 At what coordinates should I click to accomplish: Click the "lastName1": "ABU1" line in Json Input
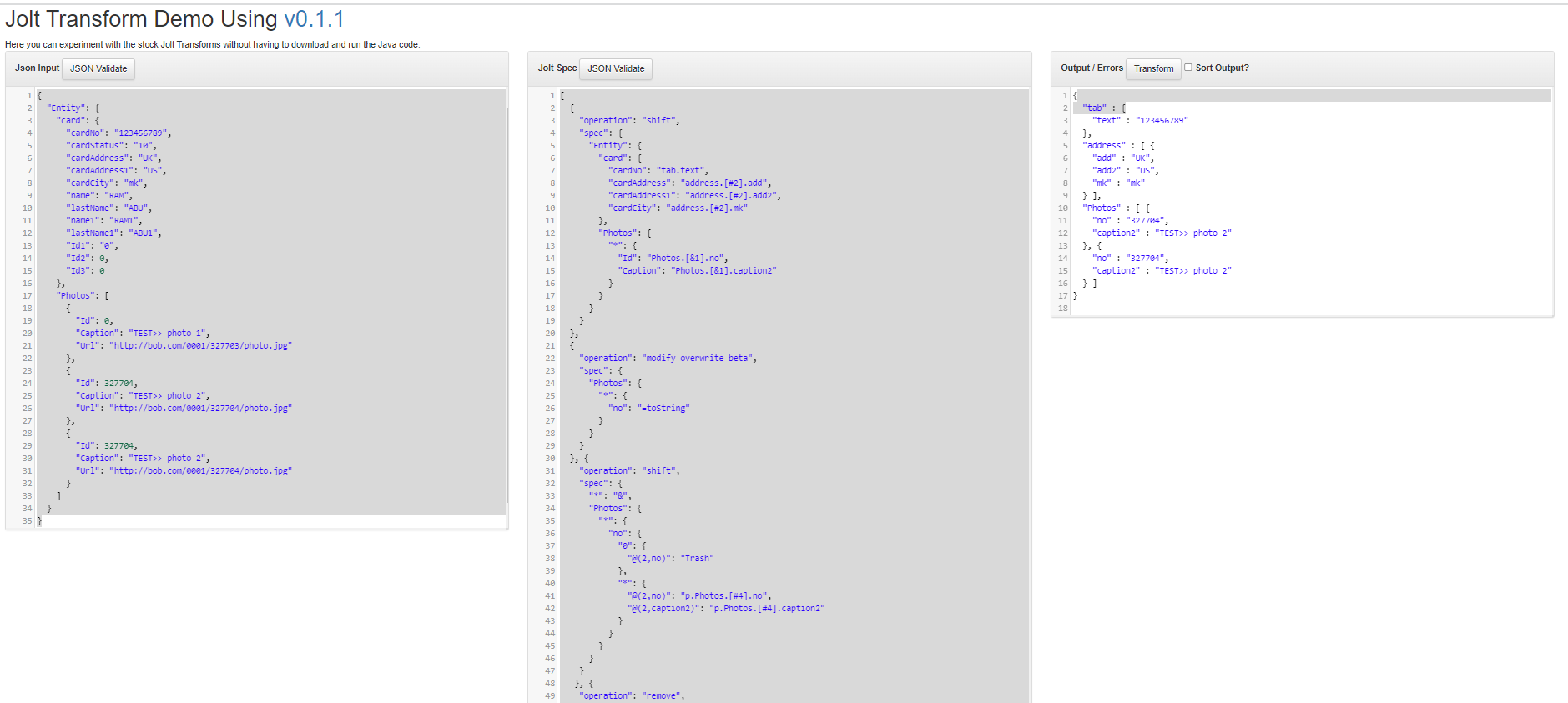tap(113, 233)
